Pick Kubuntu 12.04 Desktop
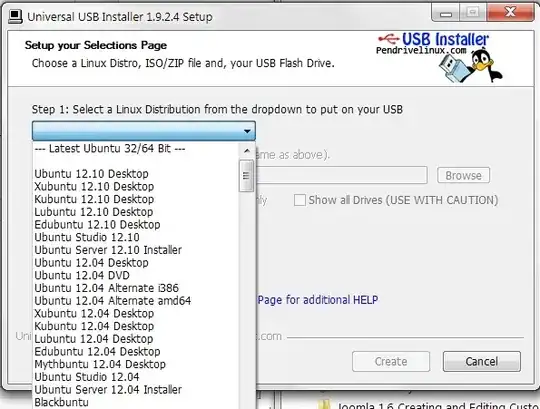This screenshot has width=540, height=409. point(94,326)
